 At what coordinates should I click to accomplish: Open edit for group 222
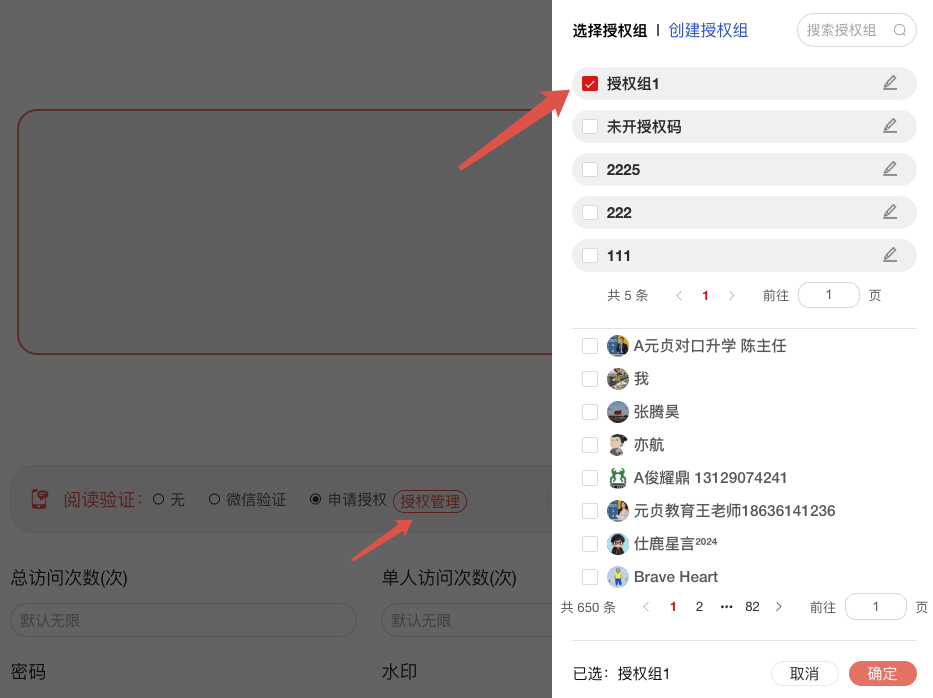890,212
